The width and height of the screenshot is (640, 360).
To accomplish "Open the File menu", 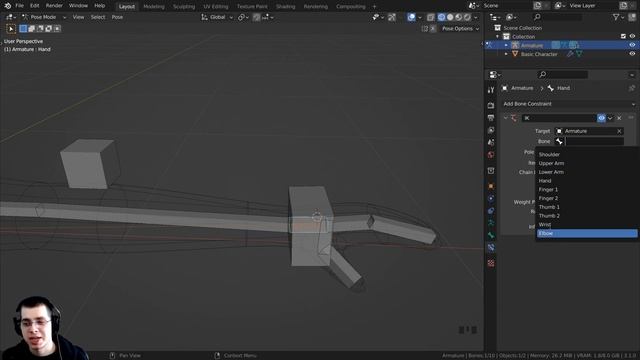I will click(x=19, y=6).
